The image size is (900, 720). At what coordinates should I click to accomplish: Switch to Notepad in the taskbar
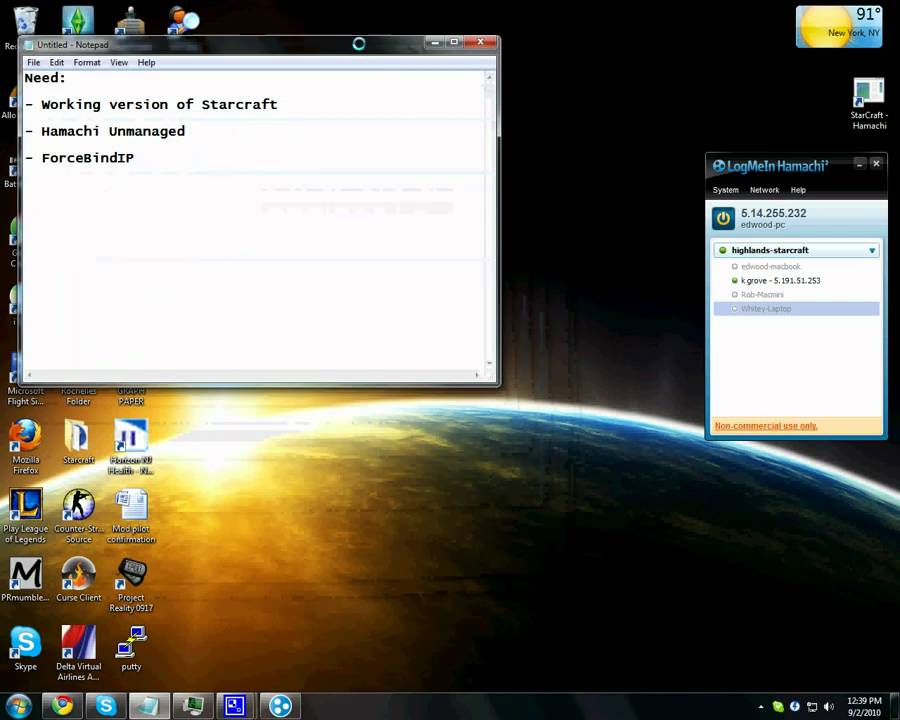pos(149,706)
